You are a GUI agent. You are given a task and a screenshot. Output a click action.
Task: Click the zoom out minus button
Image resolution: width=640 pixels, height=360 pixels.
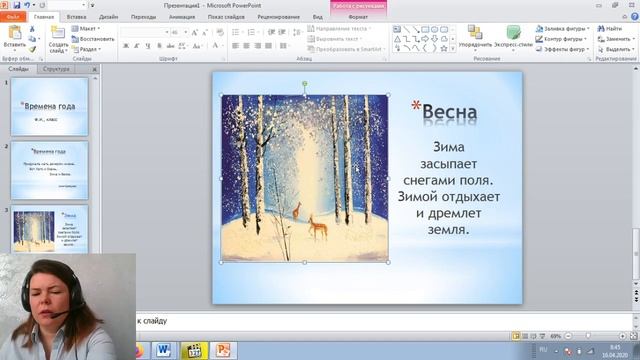click(568, 336)
